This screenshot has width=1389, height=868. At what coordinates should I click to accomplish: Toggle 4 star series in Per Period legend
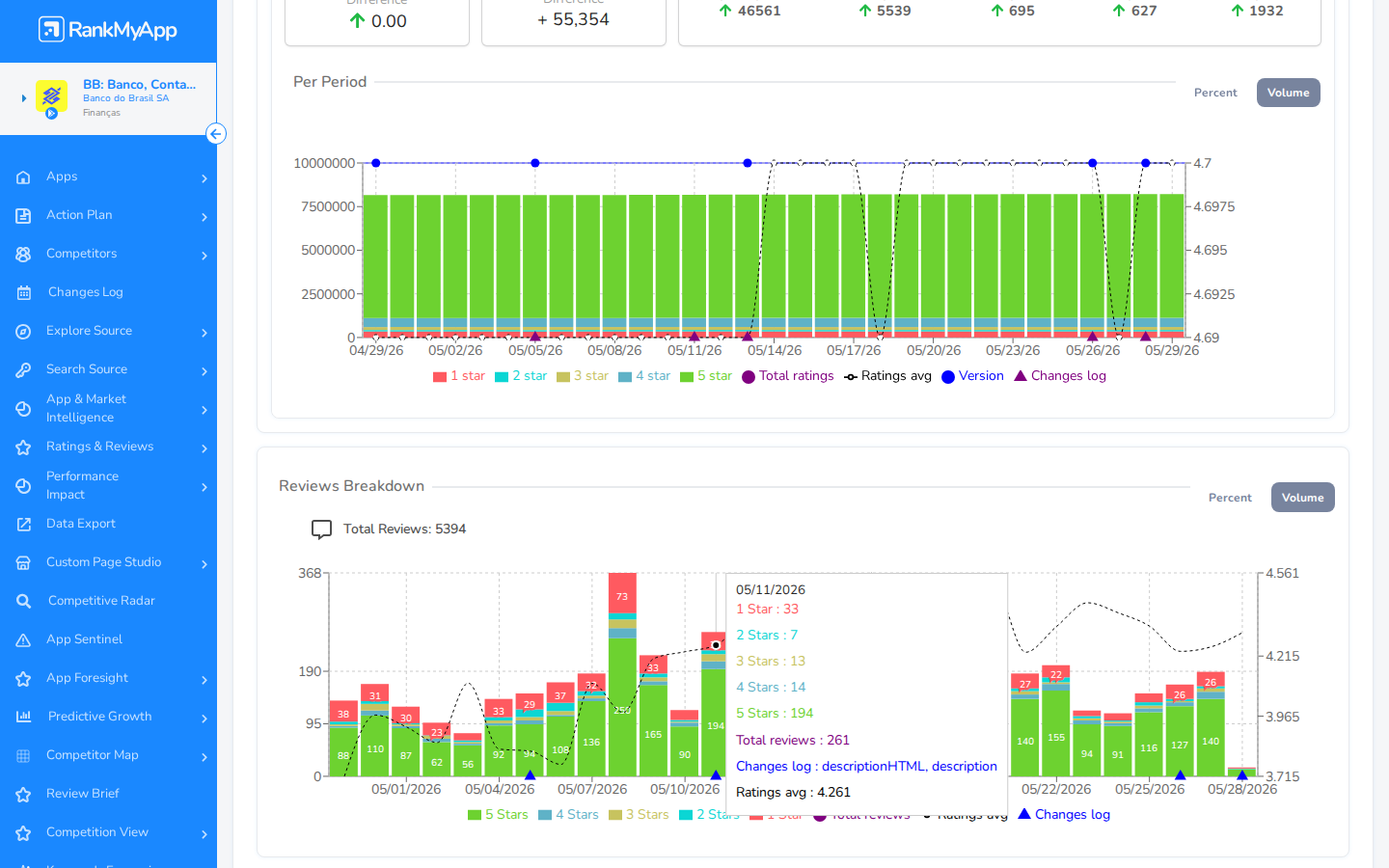pyautogui.click(x=644, y=376)
